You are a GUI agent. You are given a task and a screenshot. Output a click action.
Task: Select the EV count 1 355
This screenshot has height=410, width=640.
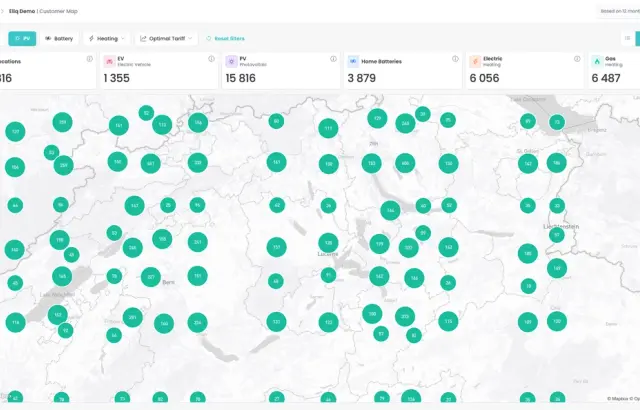[116, 78]
